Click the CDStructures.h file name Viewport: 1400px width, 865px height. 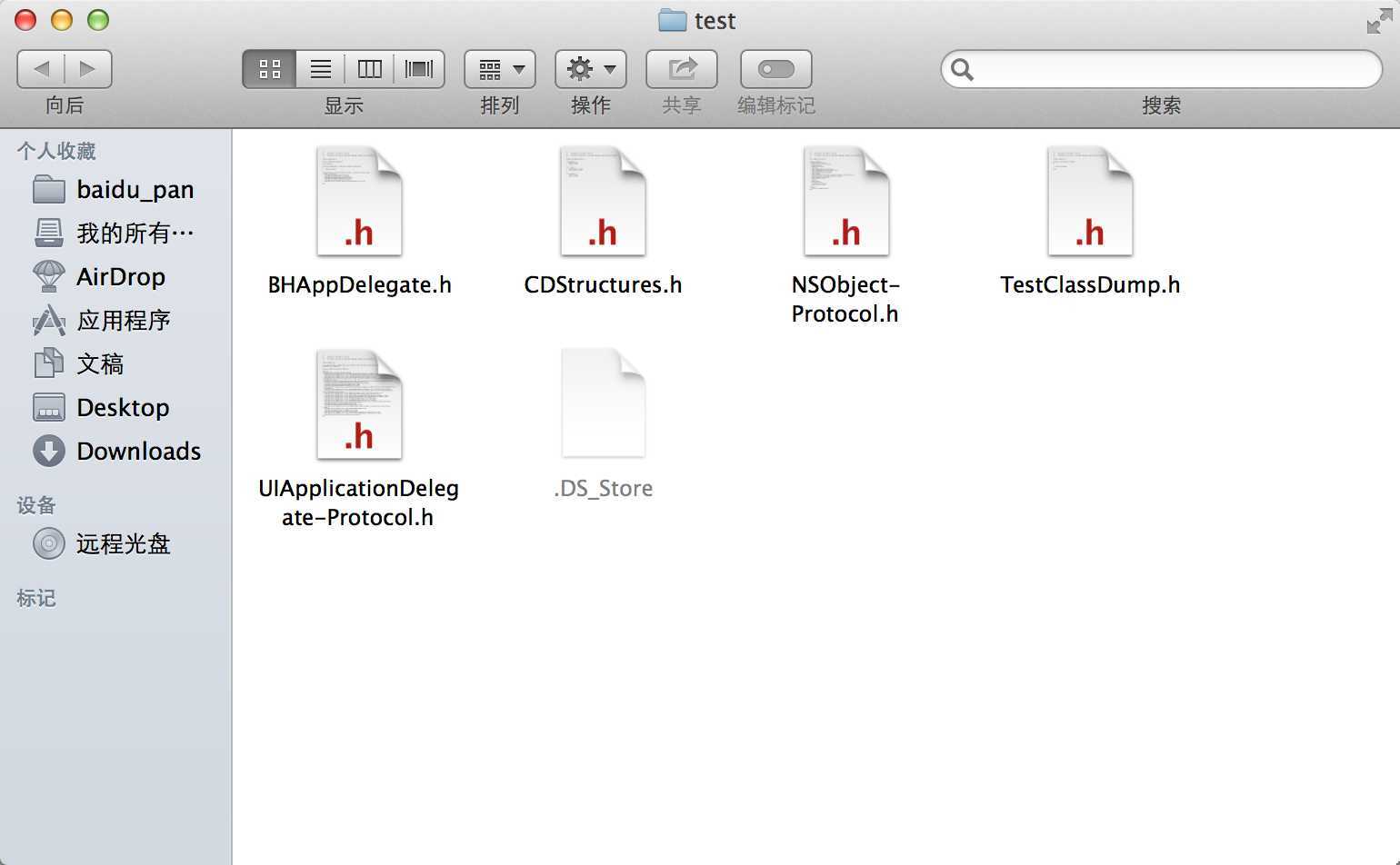[x=603, y=284]
